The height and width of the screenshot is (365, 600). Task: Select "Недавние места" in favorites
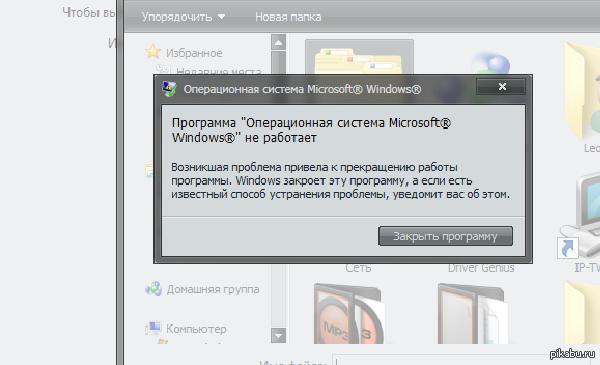click(218, 71)
